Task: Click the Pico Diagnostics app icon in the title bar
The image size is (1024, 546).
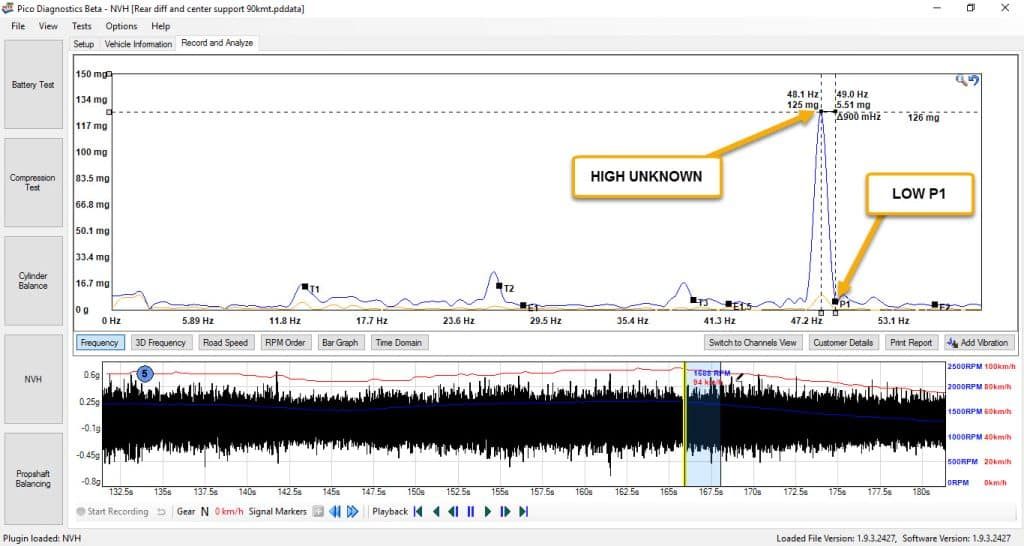Action: tap(8, 8)
